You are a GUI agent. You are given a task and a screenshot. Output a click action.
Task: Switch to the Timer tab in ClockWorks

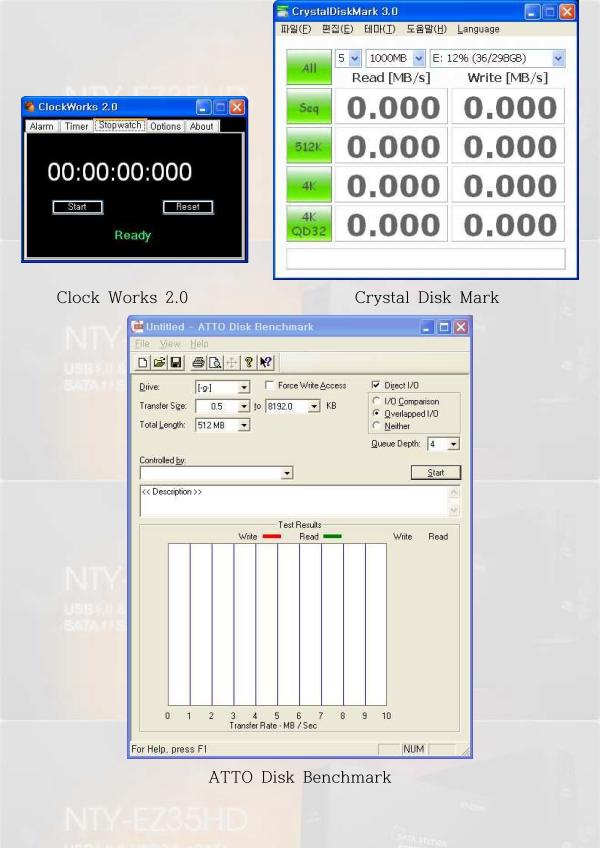[76, 126]
